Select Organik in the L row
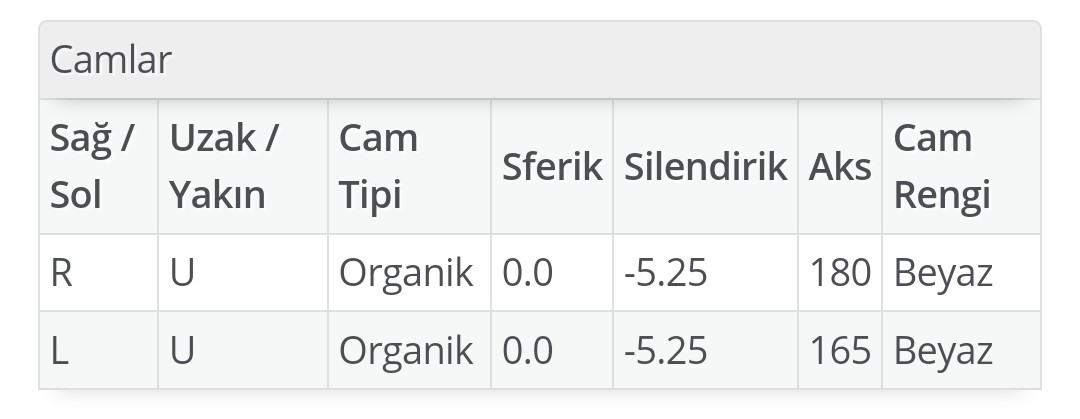This screenshot has height=419, width=1080. 406,350
